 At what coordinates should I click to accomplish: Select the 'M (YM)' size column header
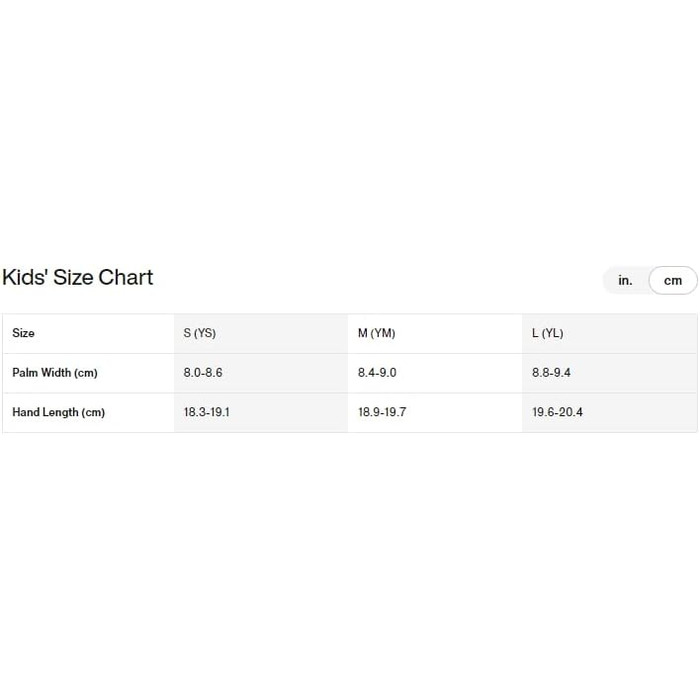click(x=376, y=333)
